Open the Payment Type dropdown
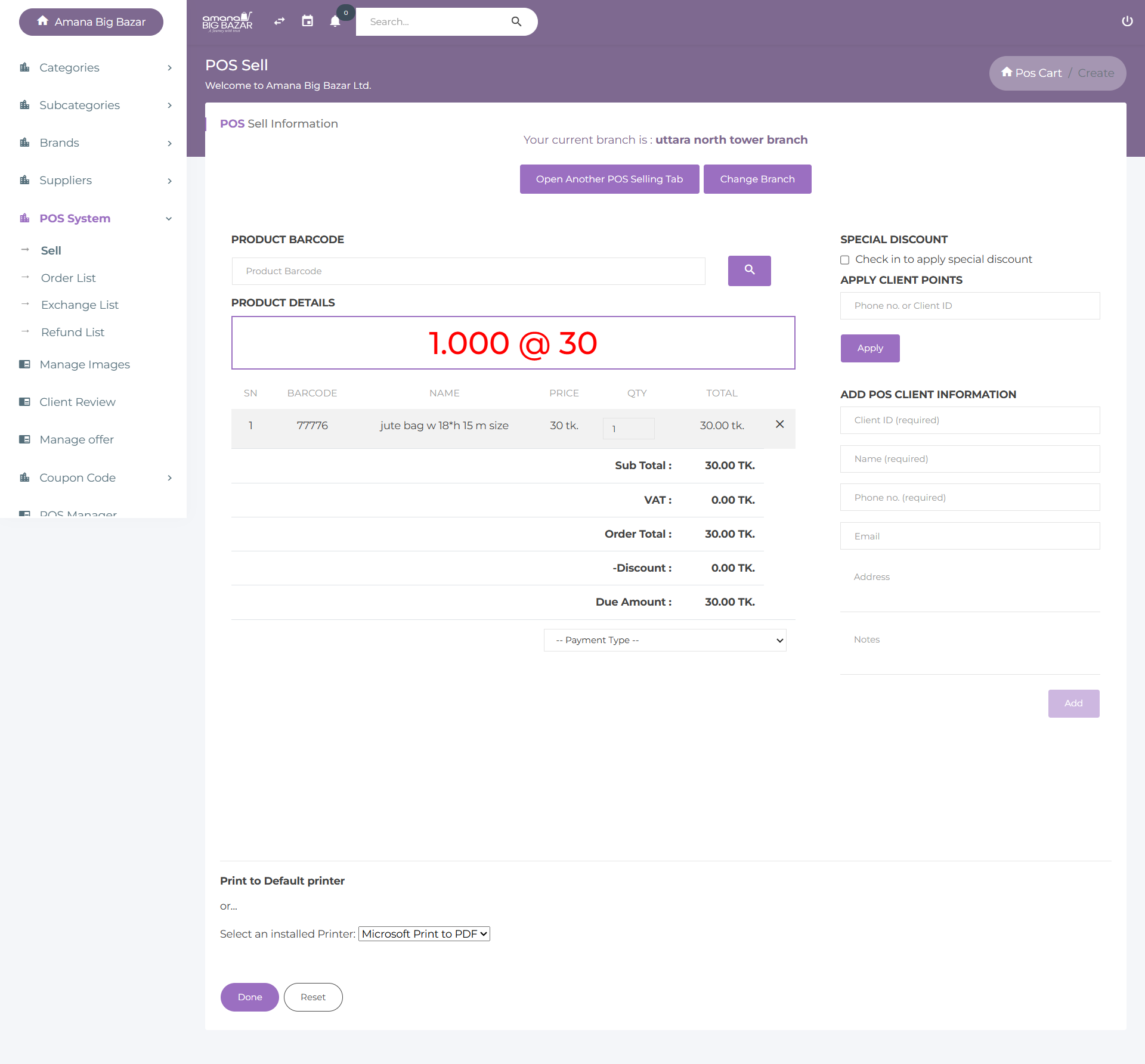 [x=665, y=640]
